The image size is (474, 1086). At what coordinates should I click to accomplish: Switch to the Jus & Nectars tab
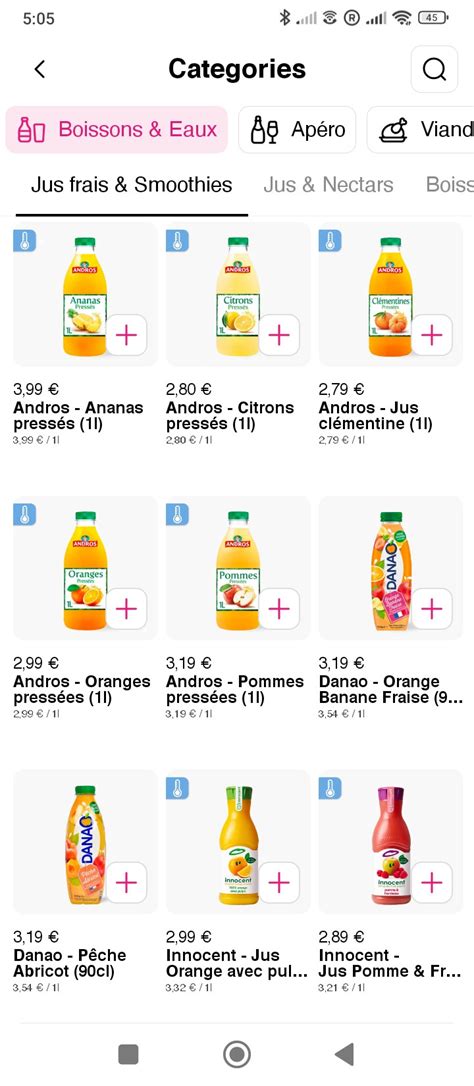[x=328, y=185]
